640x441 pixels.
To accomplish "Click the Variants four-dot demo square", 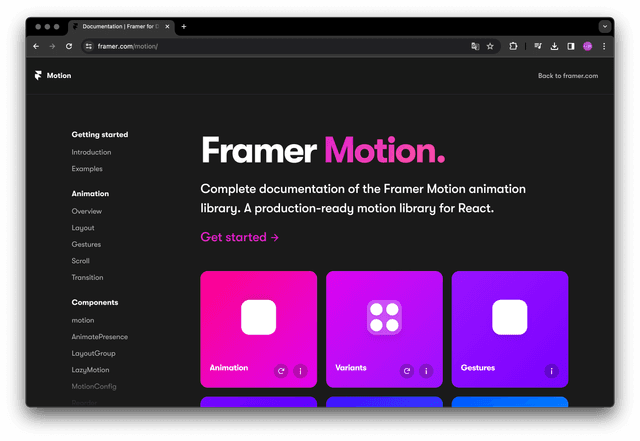I will [384, 317].
